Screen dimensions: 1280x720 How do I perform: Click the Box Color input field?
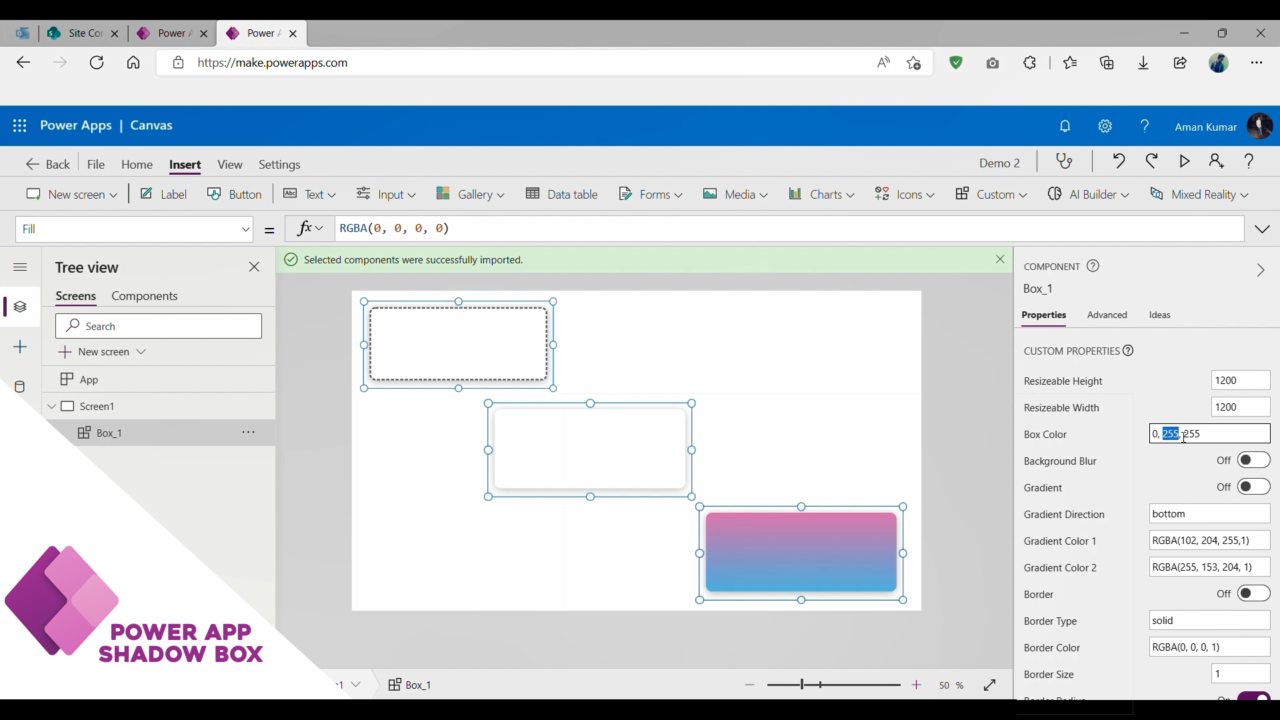click(x=1210, y=434)
